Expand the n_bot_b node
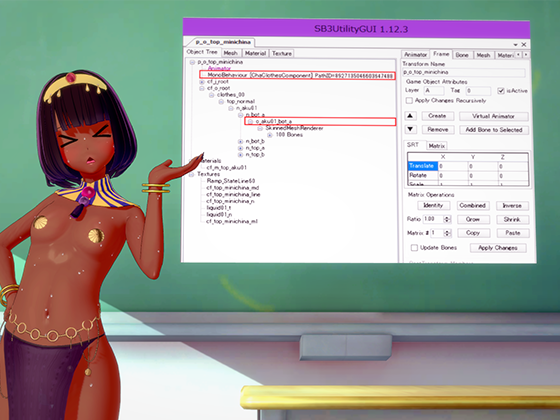Image resolution: width=560 pixels, height=420 pixels. pyautogui.click(x=240, y=141)
